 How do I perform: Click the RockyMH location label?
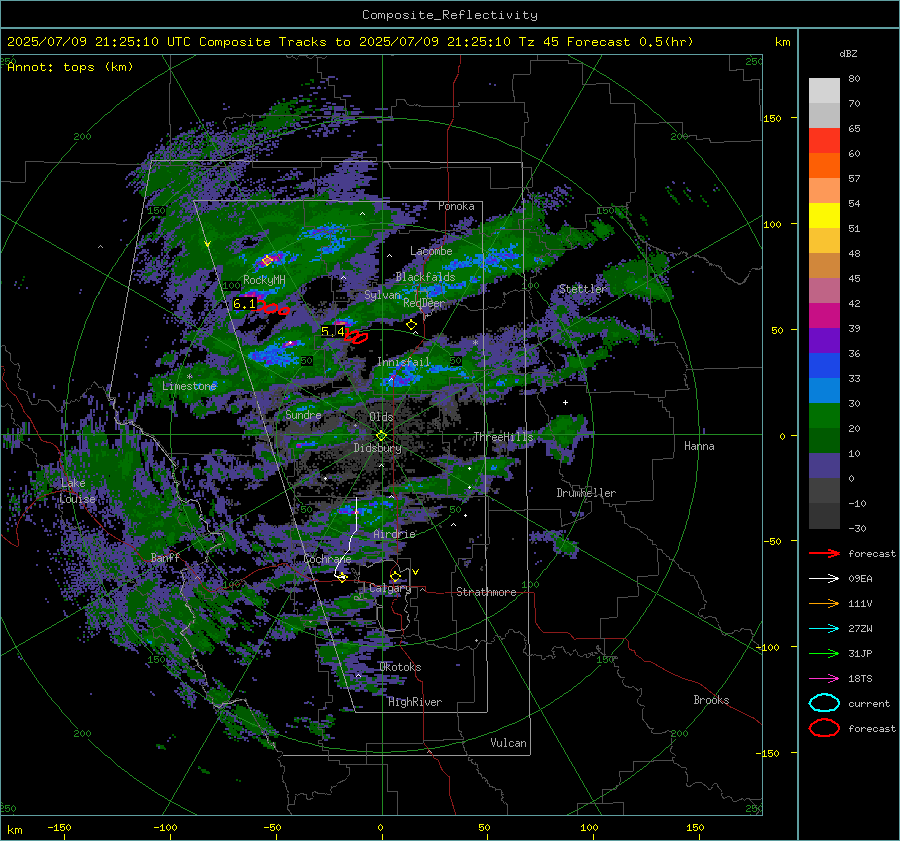(x=264, y=280)
